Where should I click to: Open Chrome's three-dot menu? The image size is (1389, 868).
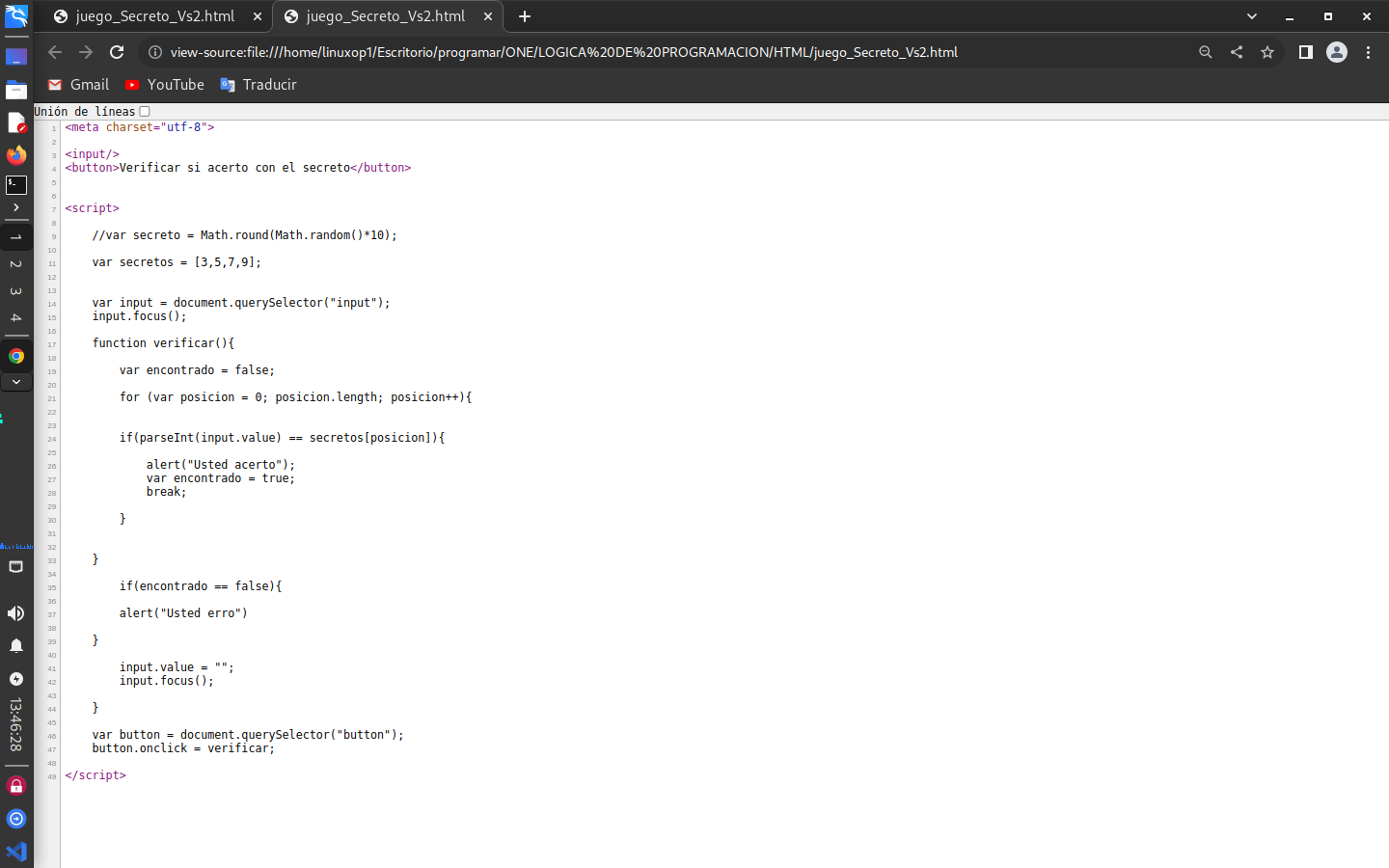point(1368,52)
